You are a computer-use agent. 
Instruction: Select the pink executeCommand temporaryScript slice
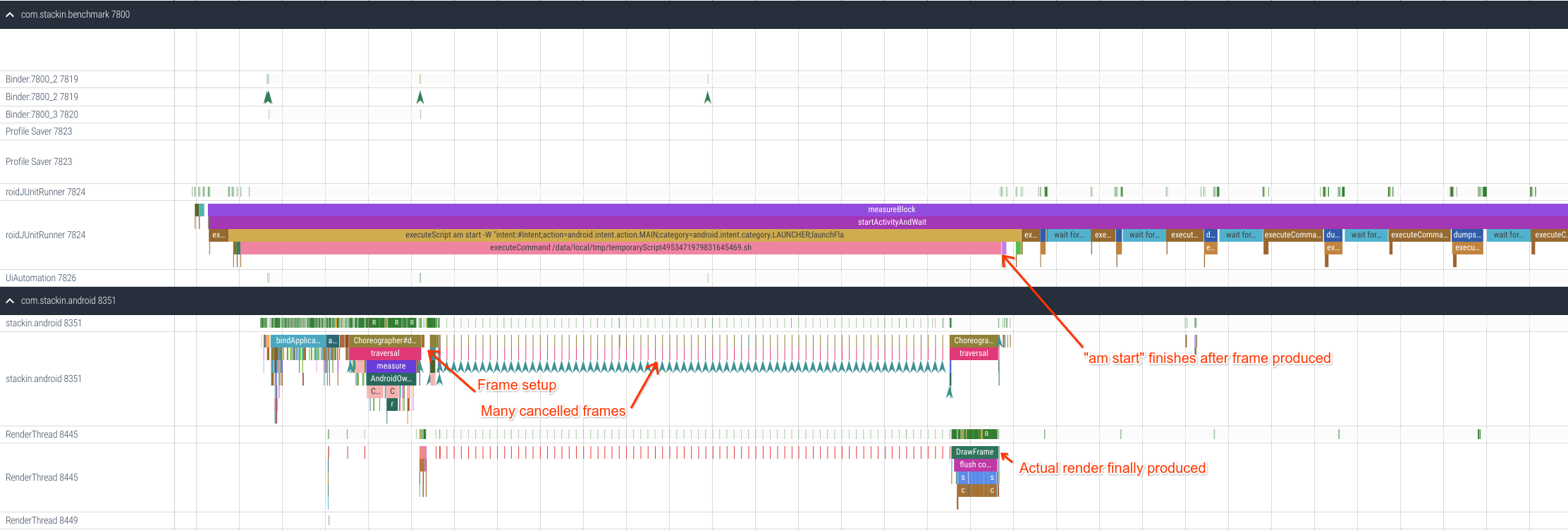point(620,248)
